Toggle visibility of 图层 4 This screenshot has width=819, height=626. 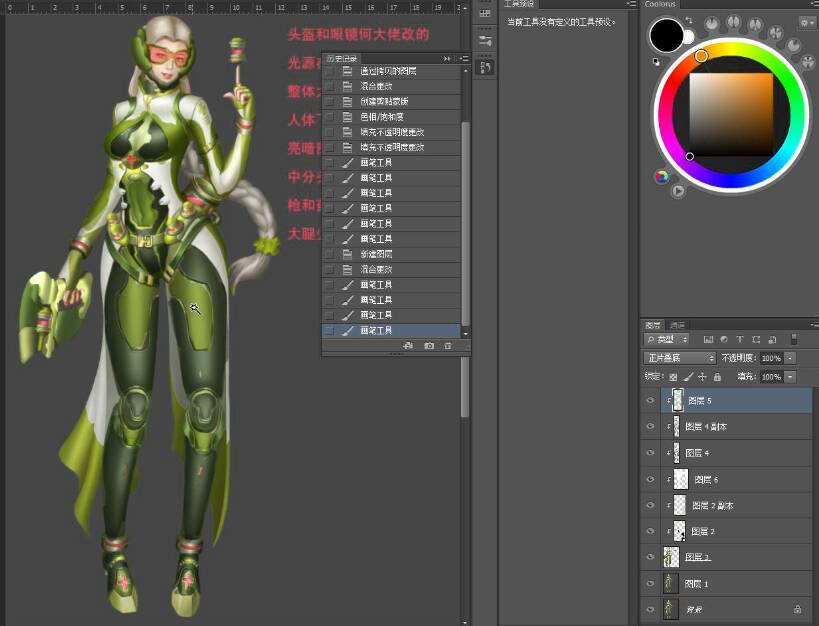650,453
